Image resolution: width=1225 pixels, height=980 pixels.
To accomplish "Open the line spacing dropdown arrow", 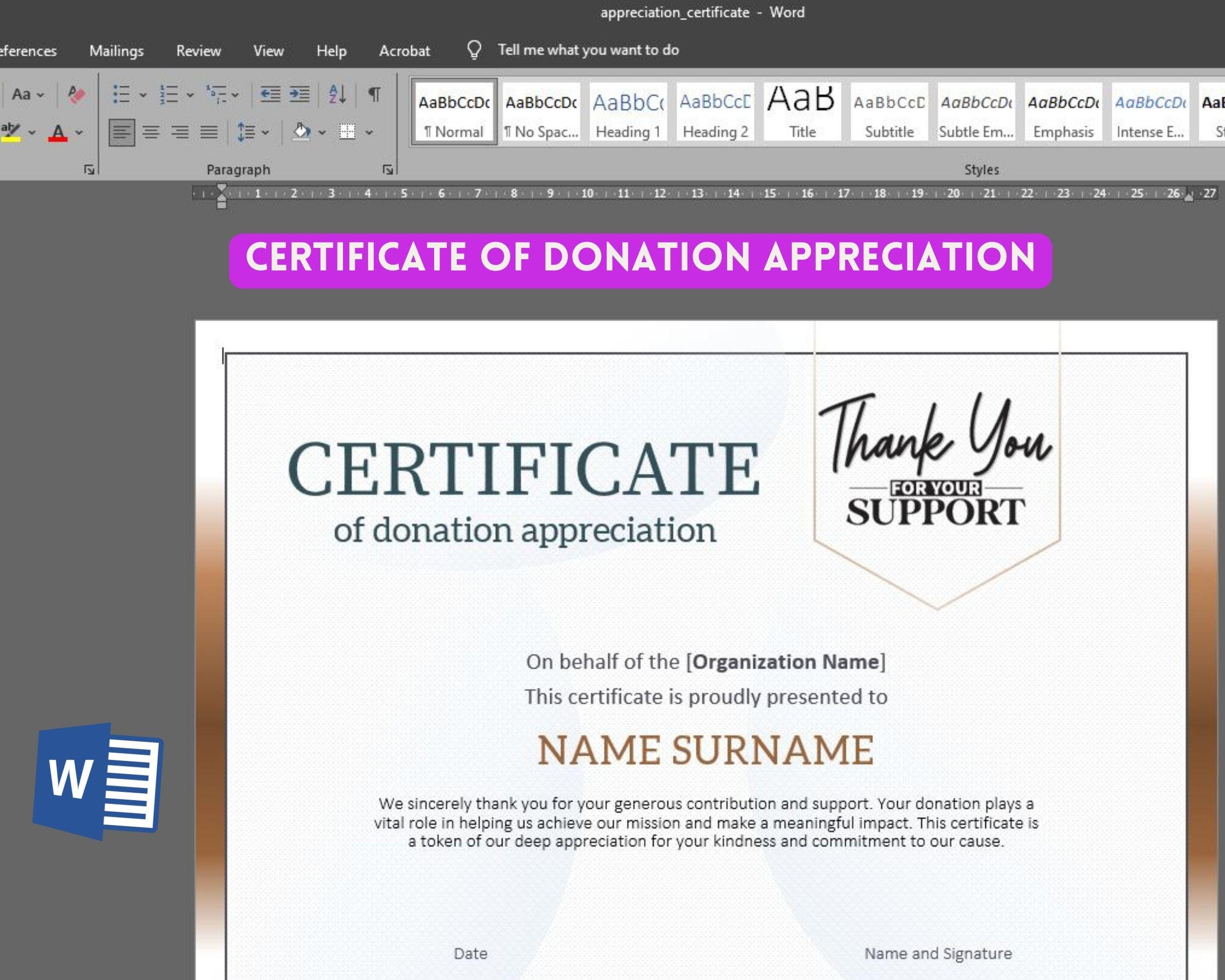I will tap(265, 133).
